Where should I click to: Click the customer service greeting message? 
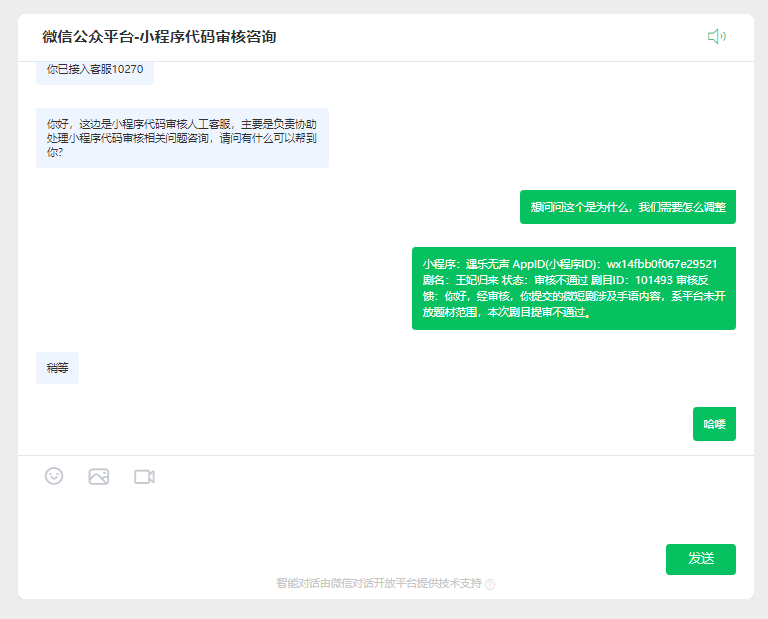(182, 138)
